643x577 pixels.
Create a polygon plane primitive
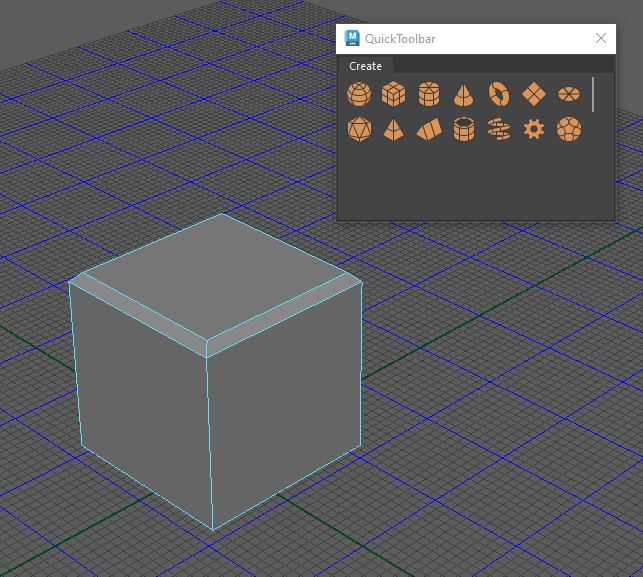tap(534, 94)
